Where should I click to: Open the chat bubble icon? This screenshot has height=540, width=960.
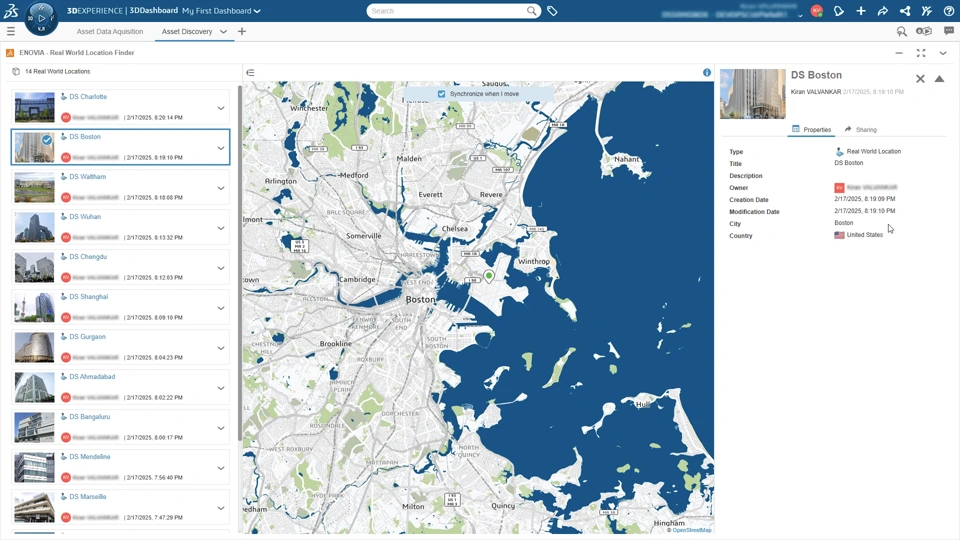[949, 31]
